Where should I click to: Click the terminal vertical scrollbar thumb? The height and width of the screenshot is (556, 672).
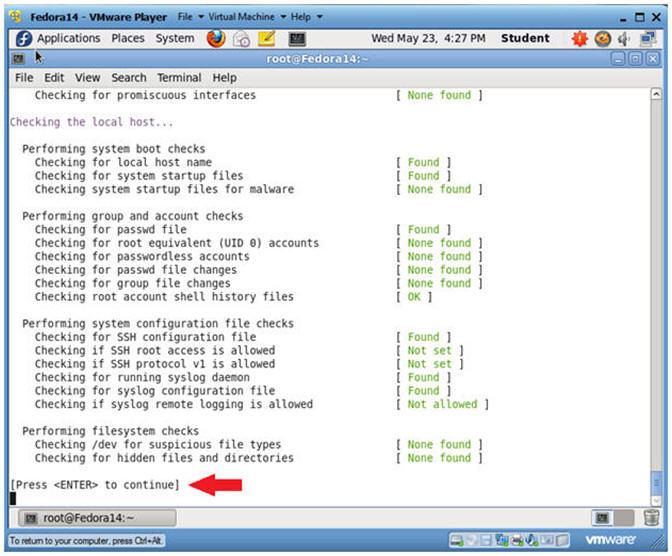click(656, 483)
